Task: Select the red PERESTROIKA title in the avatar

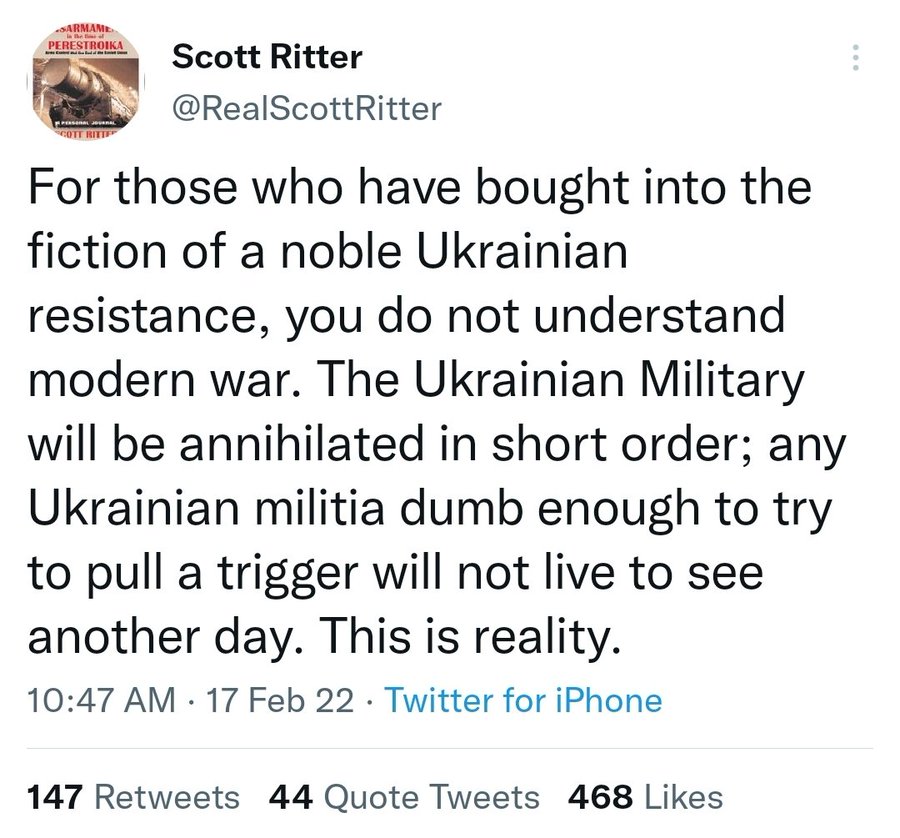Action: [x=86, y=44]
